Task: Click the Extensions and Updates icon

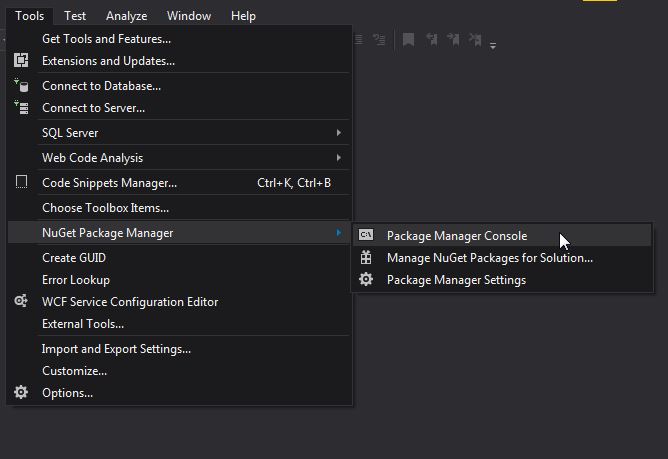Action: click(x=21, y=61)
